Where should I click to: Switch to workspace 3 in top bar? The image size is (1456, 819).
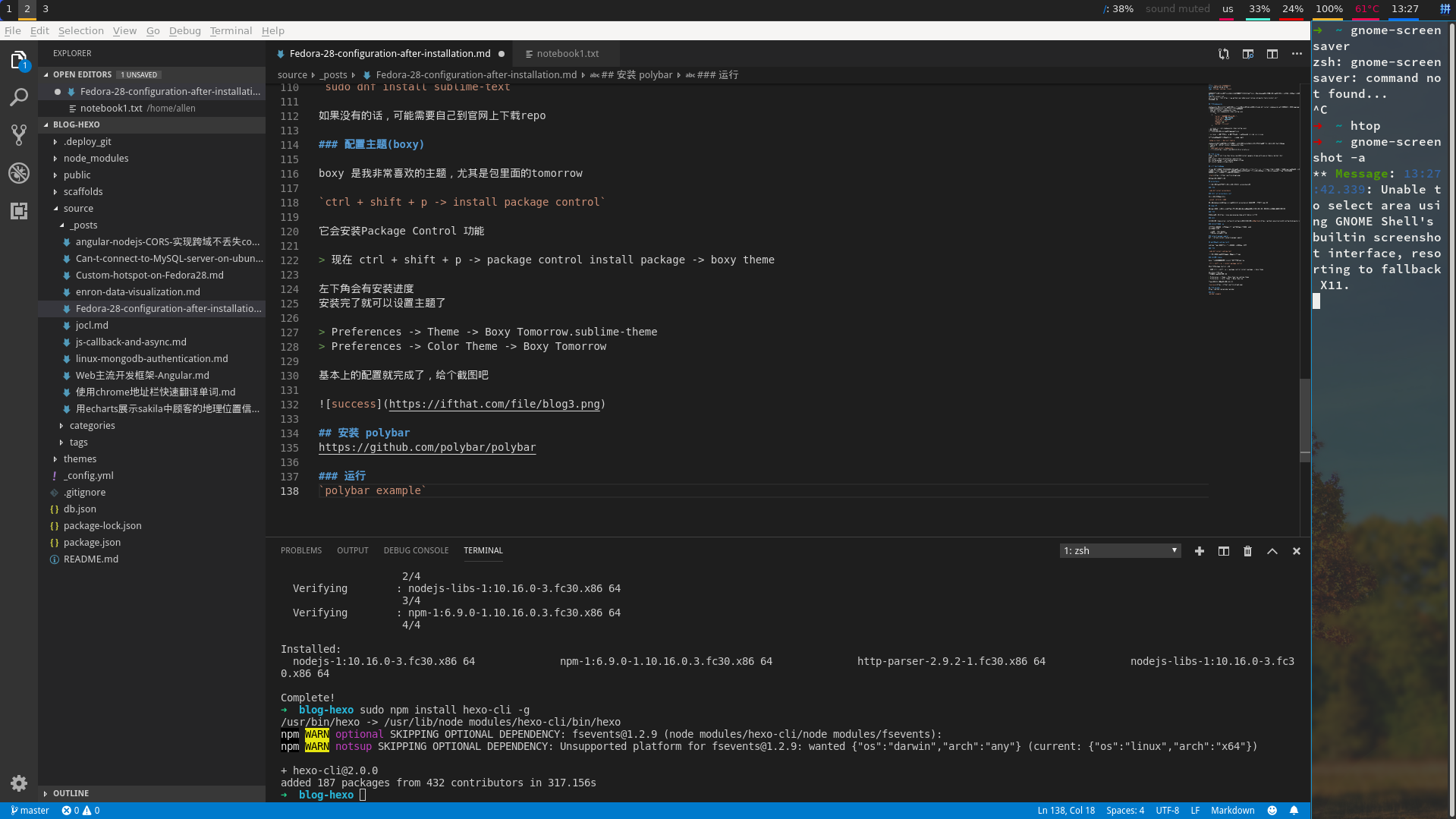click(46, 9)
